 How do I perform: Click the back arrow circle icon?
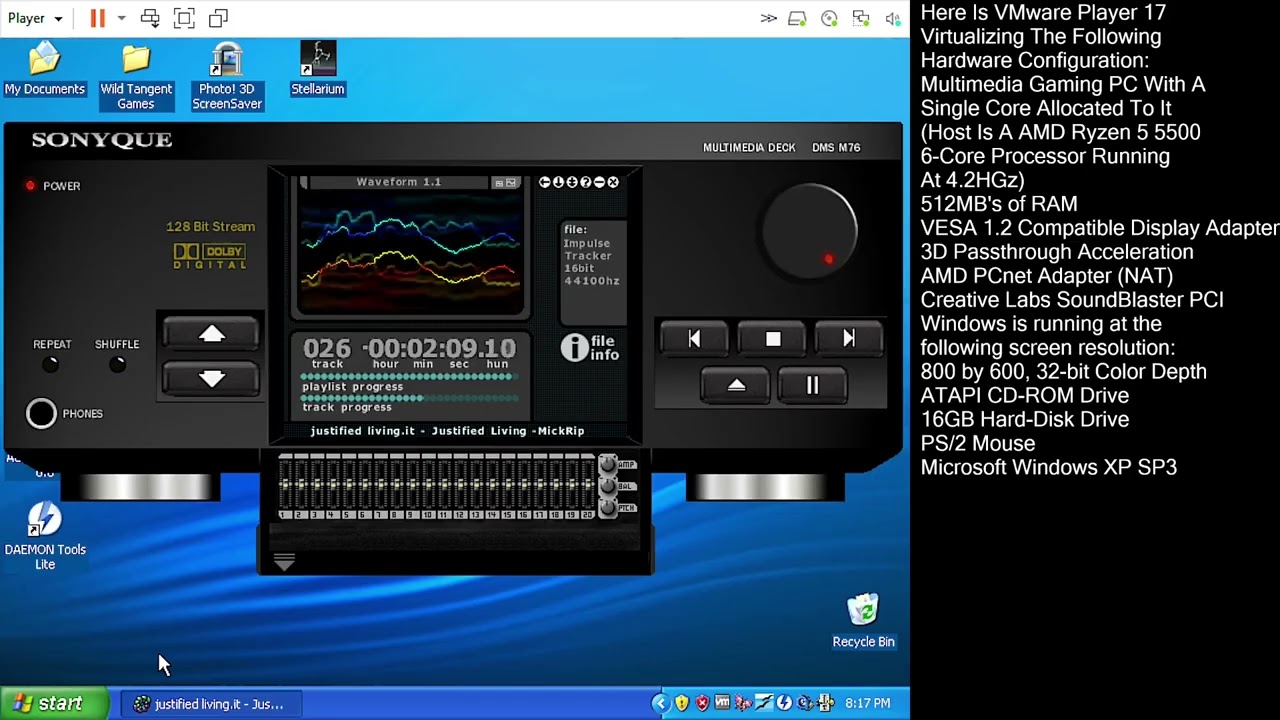pyautogui.click(x=545, y=182)
